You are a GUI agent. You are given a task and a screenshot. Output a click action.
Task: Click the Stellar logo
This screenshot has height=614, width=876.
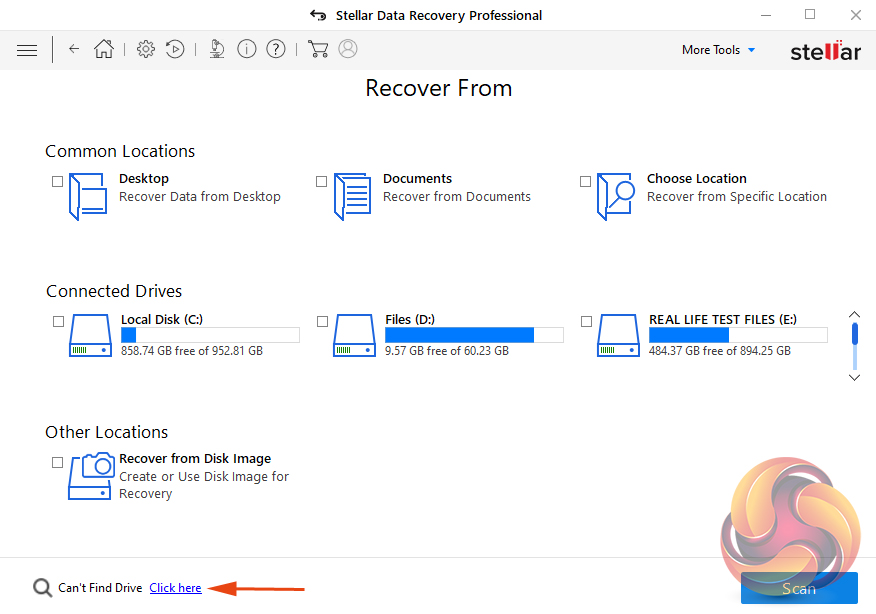[x=825, y=51]
